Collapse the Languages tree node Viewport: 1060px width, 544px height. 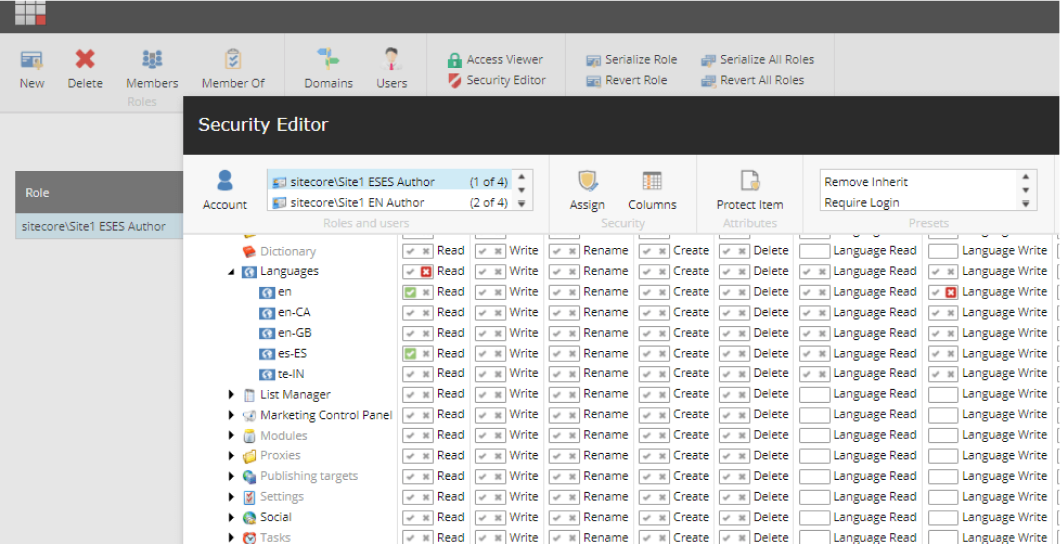[232, 272]
